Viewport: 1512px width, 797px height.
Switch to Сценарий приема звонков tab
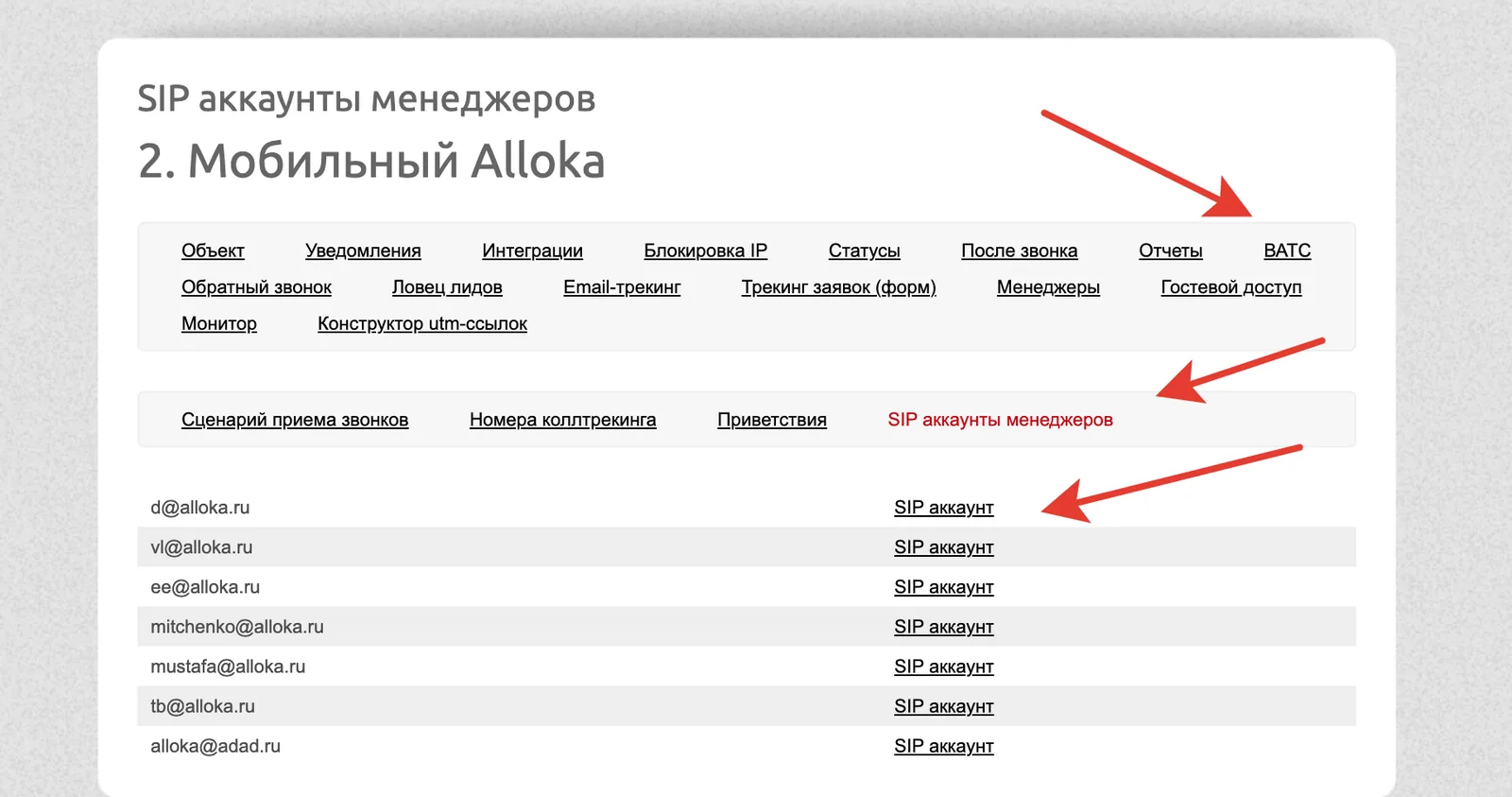[x=295, y=420]
